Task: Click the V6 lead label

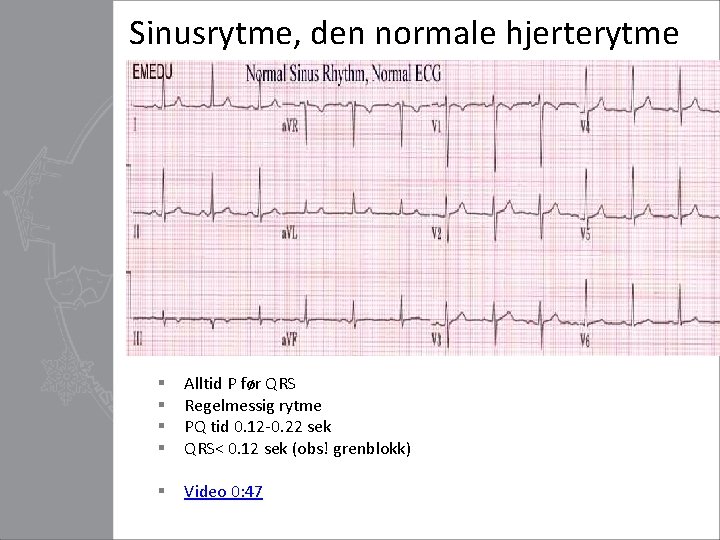Action: pyautogui.click(x=585, y=340)
